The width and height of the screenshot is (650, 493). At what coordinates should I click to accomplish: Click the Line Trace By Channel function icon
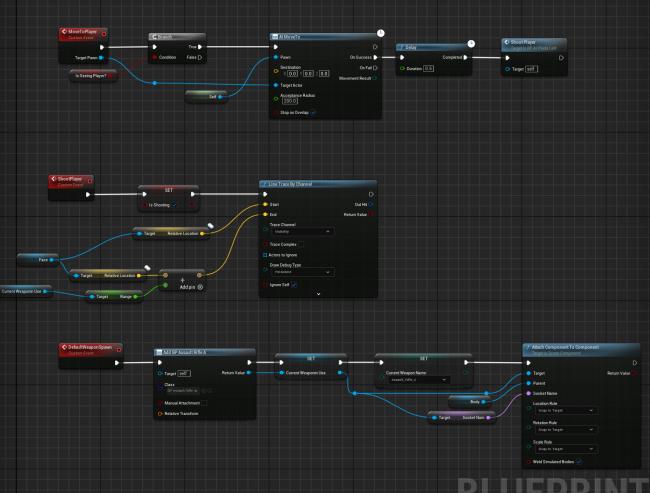(264, 184)
